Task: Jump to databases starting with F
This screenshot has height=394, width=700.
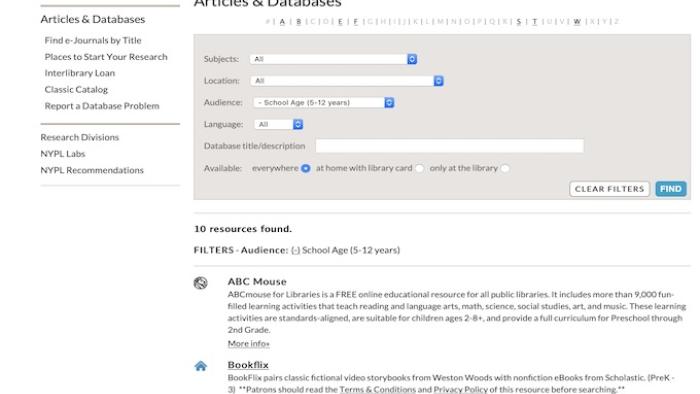Action: click(x=356, y=21)
